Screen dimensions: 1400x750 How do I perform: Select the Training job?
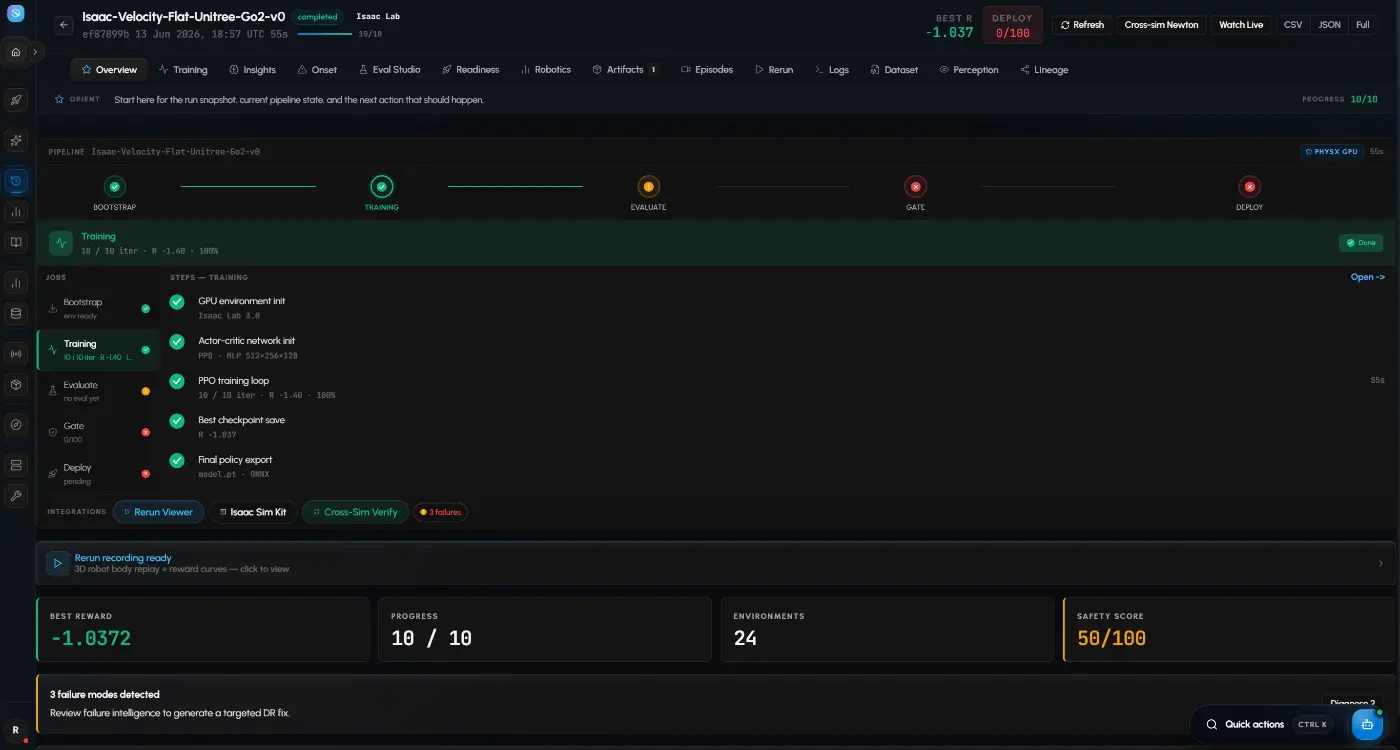98,350
